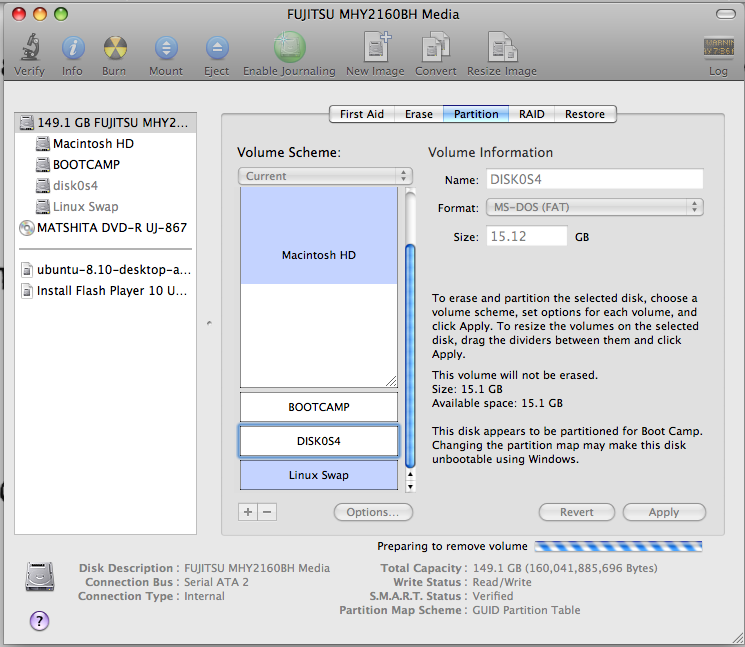Viewport: 745px width, 647px height.
Task: Open the Log viewer icon
Action: pos(718,48)
